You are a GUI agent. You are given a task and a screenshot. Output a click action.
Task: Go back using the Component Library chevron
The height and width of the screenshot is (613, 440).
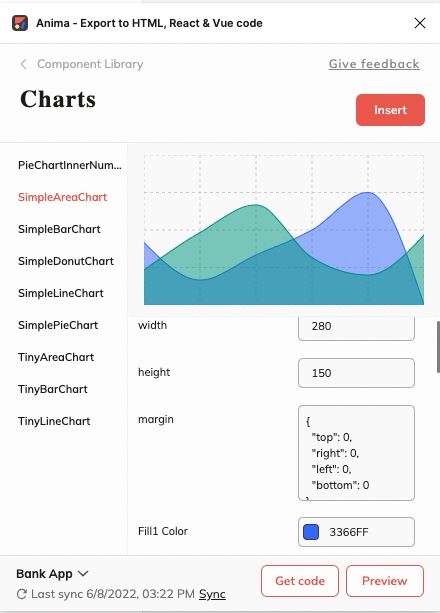click(x=23, y=64)
